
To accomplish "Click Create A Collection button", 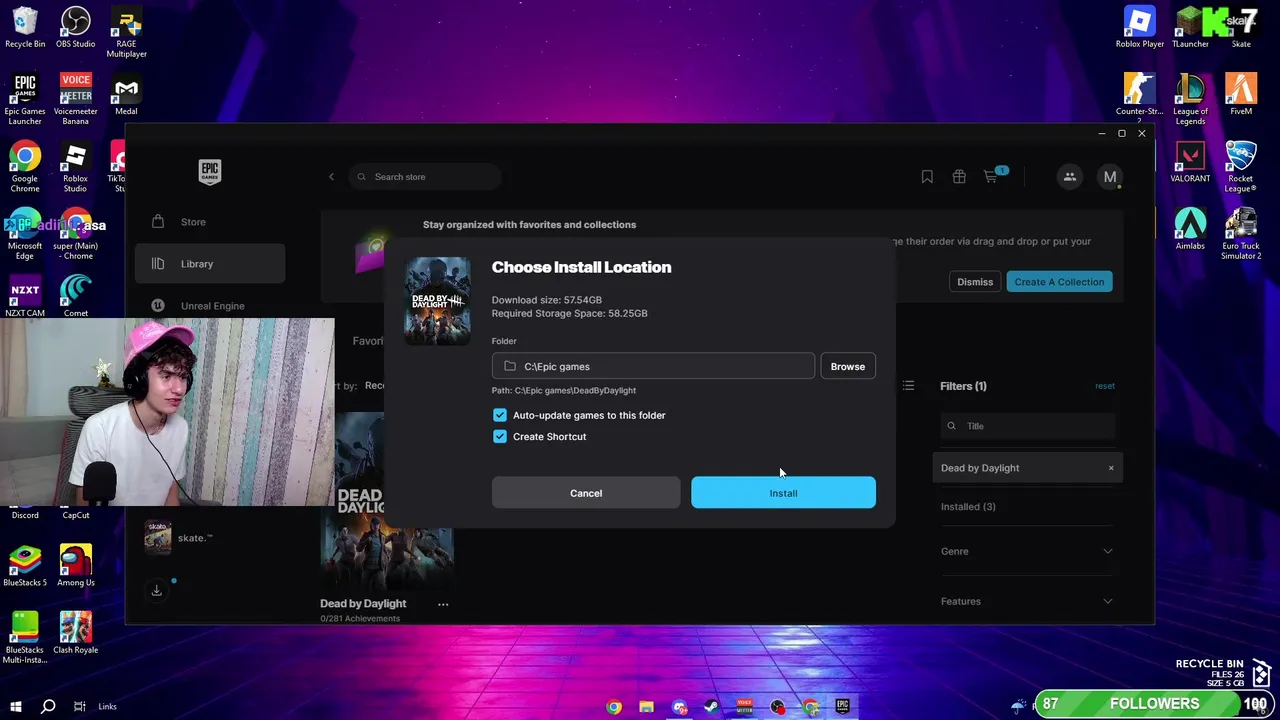I will coord(1059,282).
